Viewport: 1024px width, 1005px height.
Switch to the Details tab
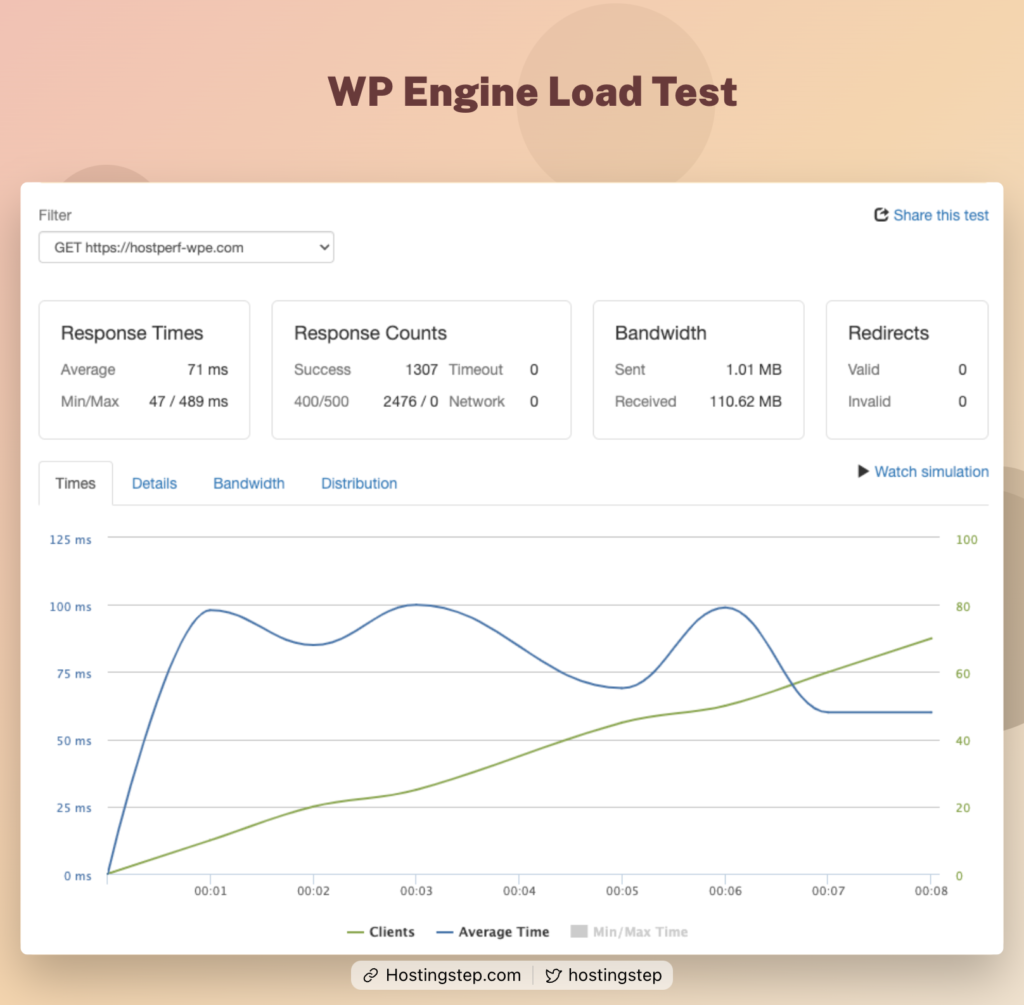click(x=154, y=483)
